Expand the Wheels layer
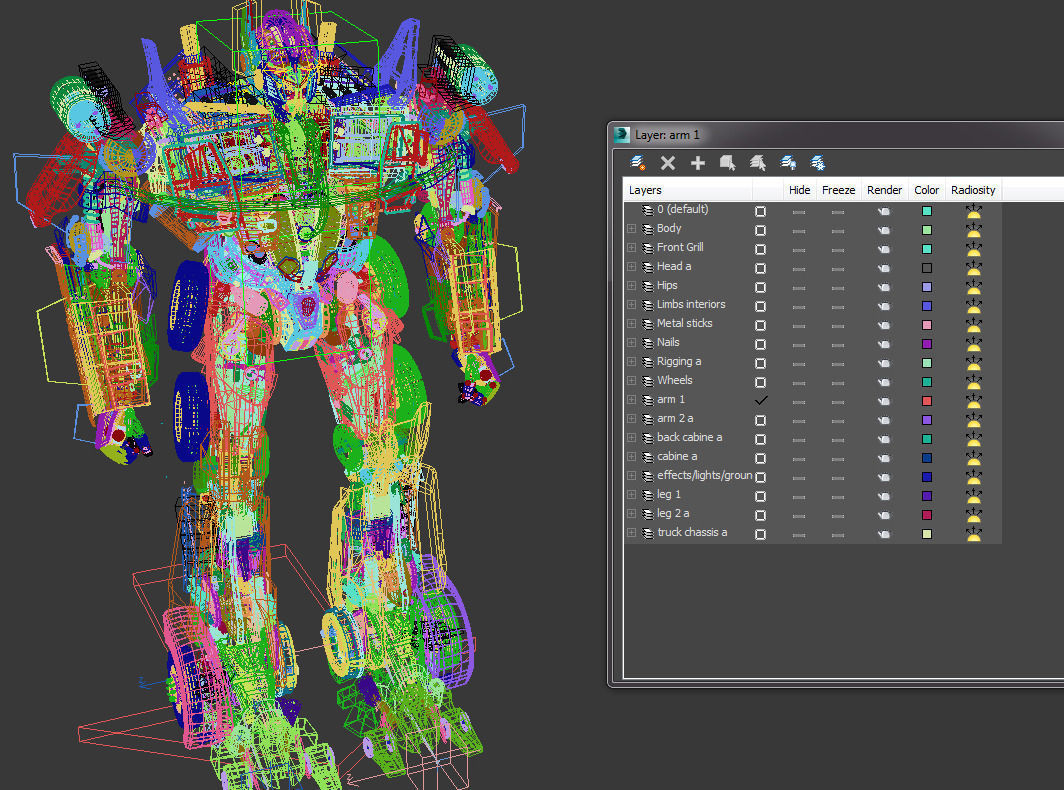 pos(632,381)
